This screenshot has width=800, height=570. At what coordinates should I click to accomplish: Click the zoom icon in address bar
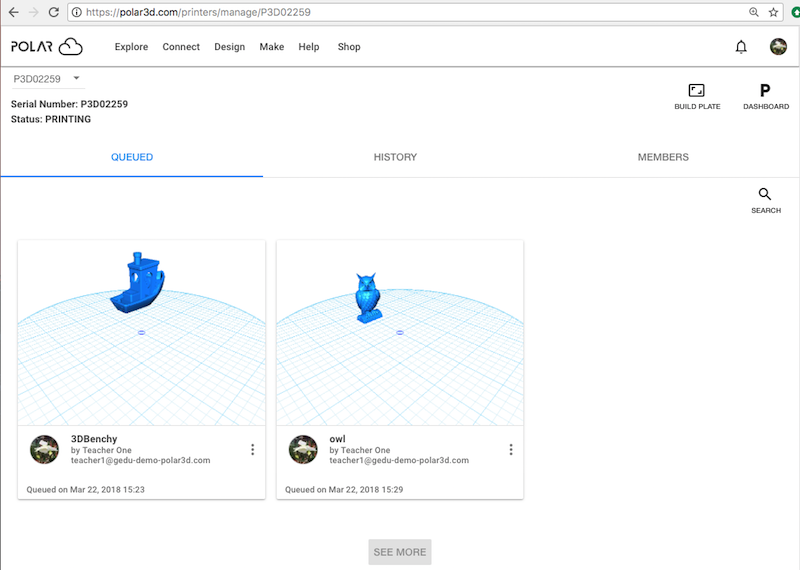tap(754, 12)
